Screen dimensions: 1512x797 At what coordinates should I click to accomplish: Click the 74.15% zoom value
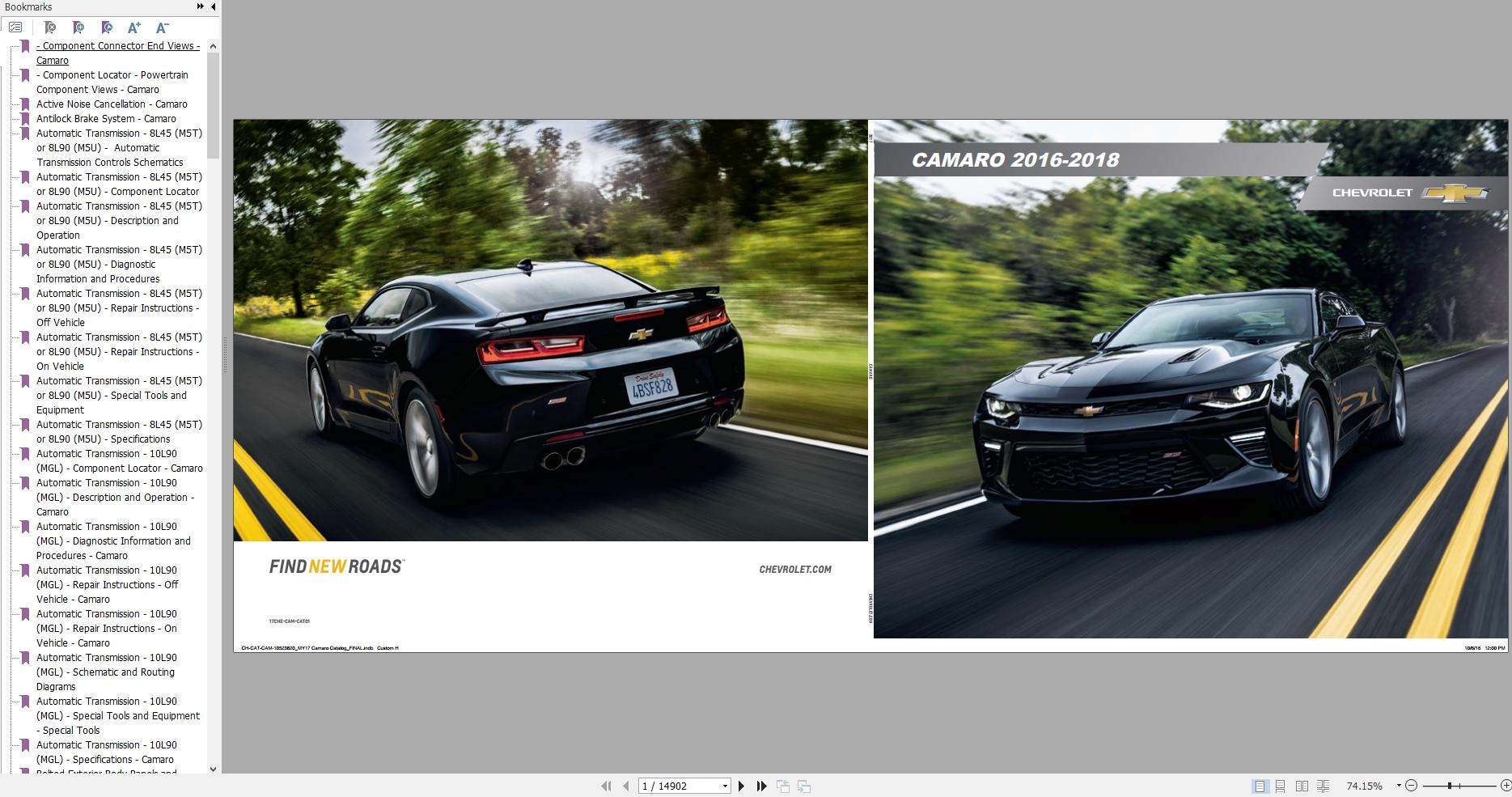click(x=1365, y=786)
